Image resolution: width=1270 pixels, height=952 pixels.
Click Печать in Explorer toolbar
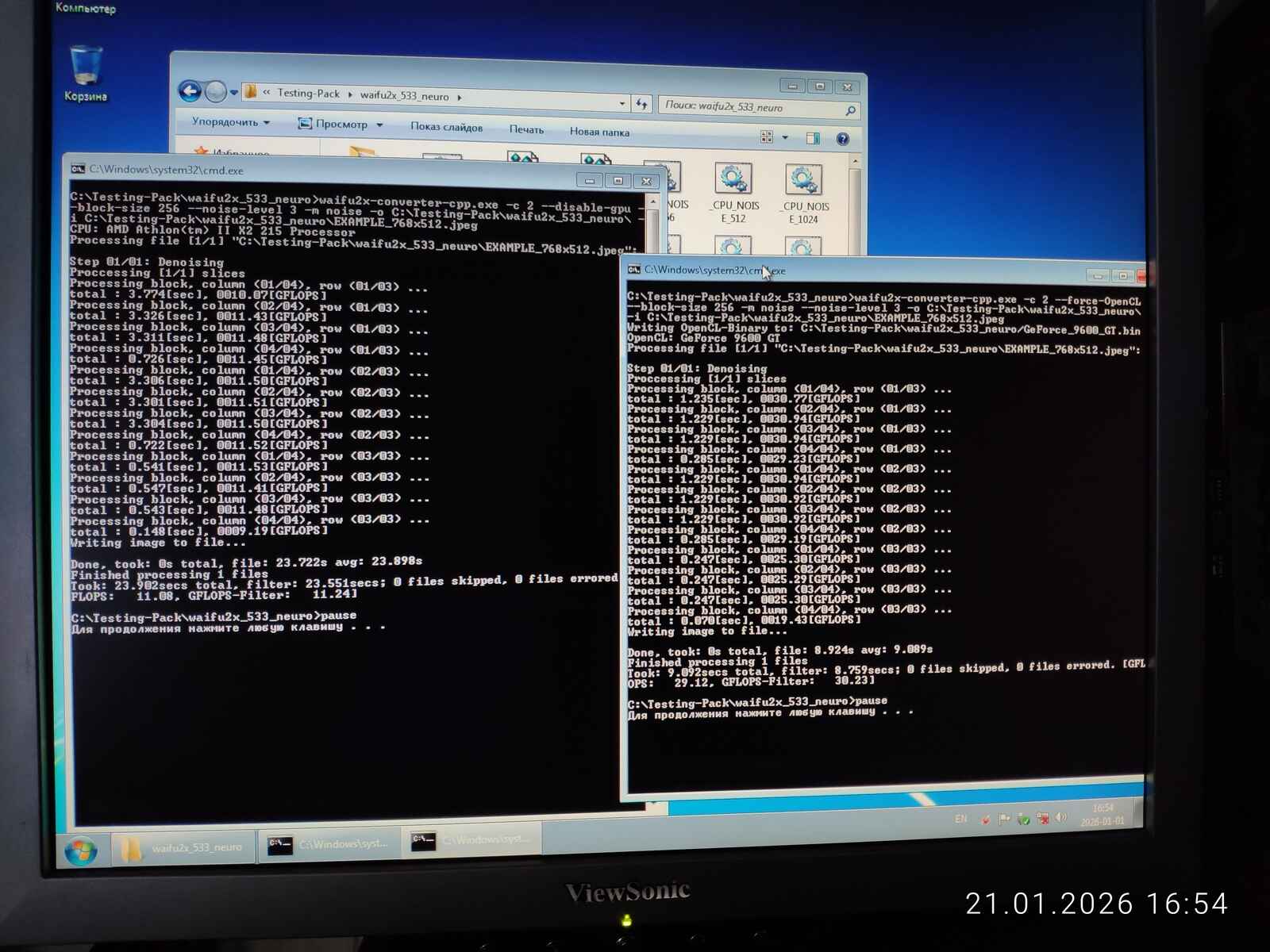pyautogui.click(x=526, y=129)
